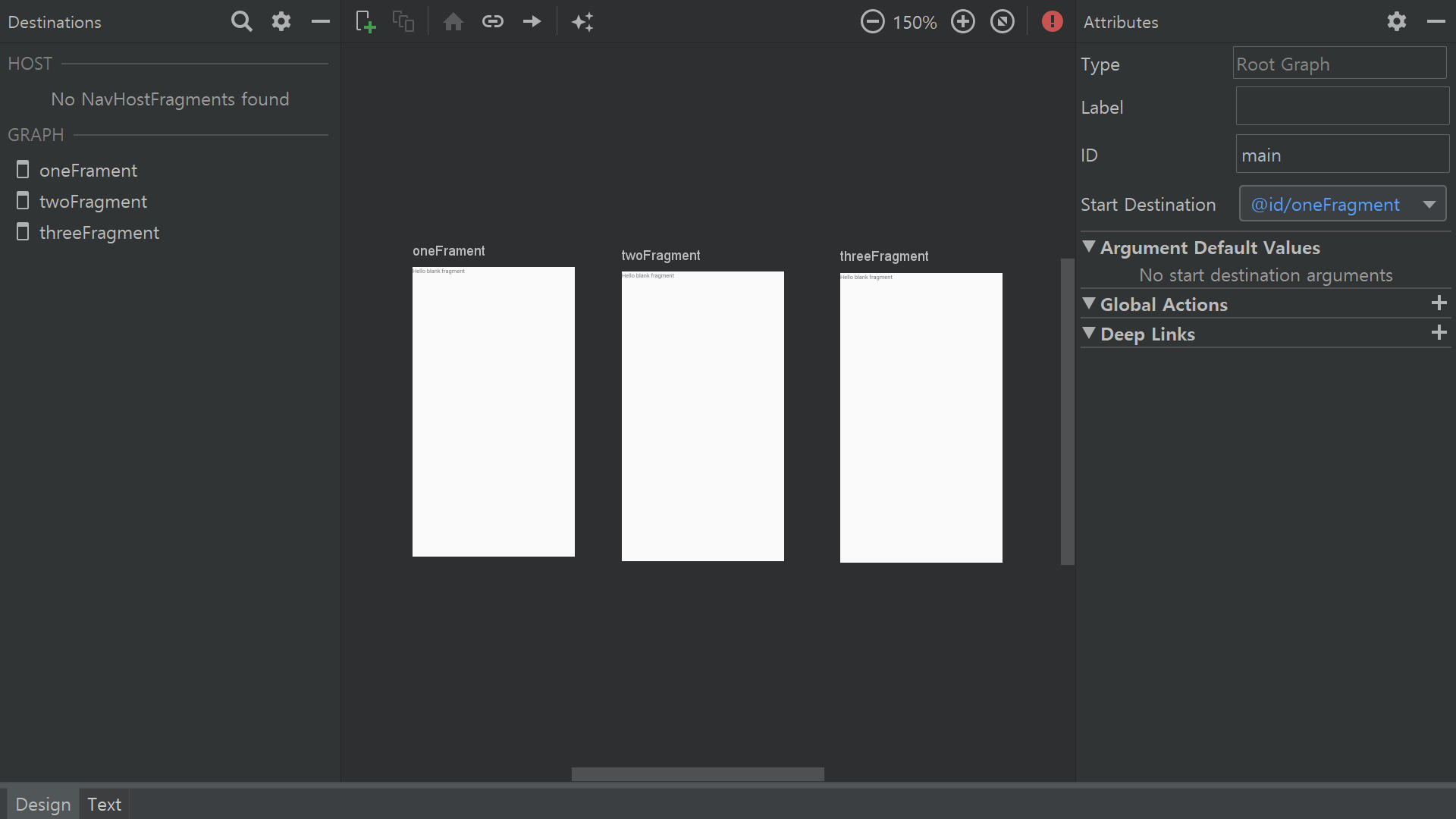Collapse the Global Actions section
The width and height of the screenshot is (1456, 819).
coord(1089,303)
